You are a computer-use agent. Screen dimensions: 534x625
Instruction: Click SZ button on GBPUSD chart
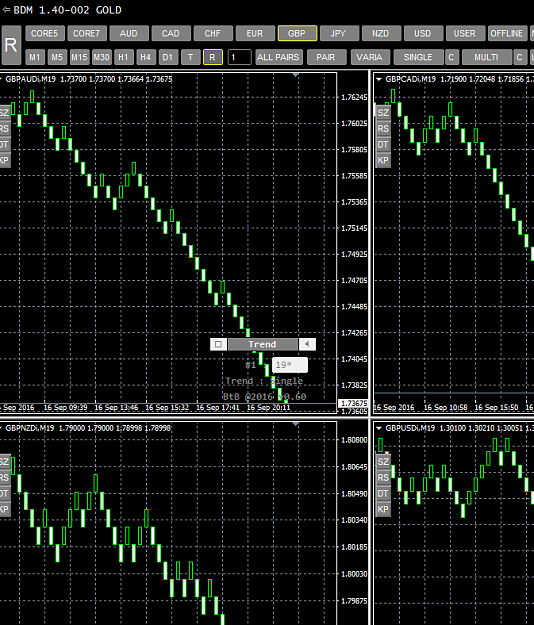pyautogui.click(x=383, y=462)
